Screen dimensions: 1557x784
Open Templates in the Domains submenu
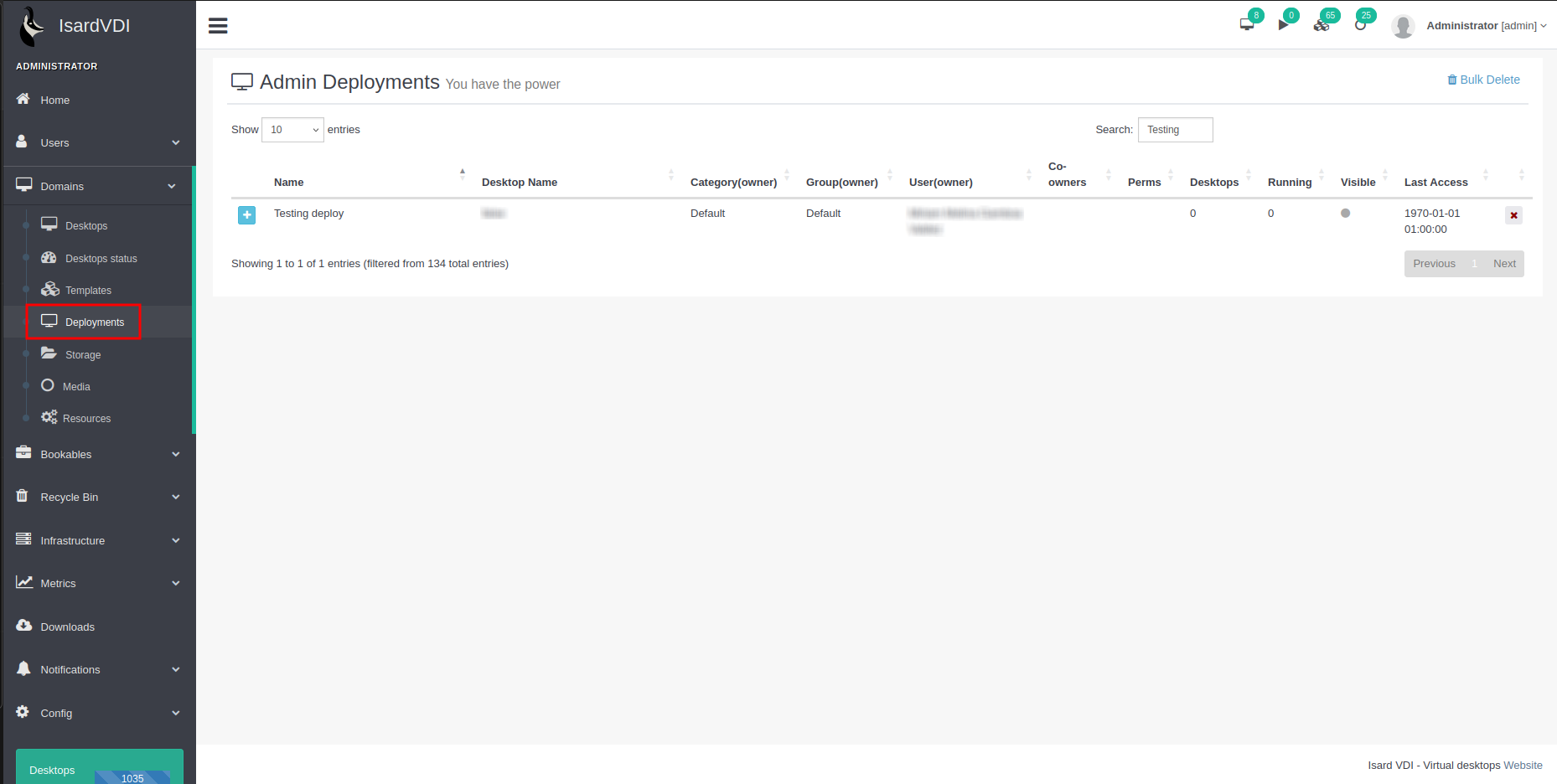point(88,291)
